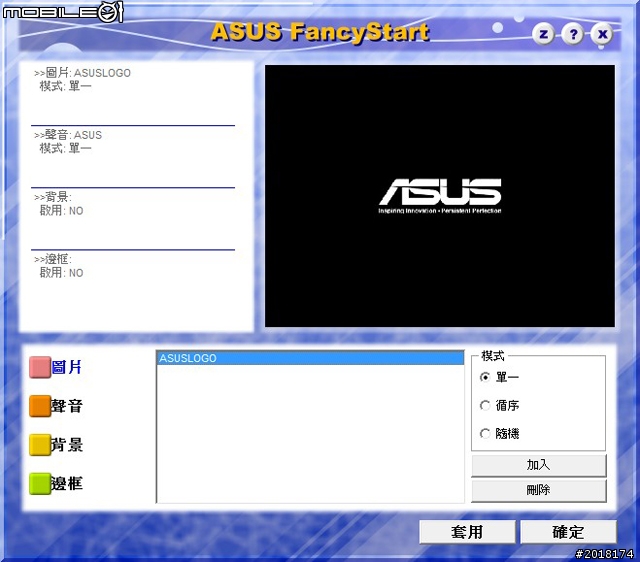Select the orange 聲音 sound category icon

[40, 406]
